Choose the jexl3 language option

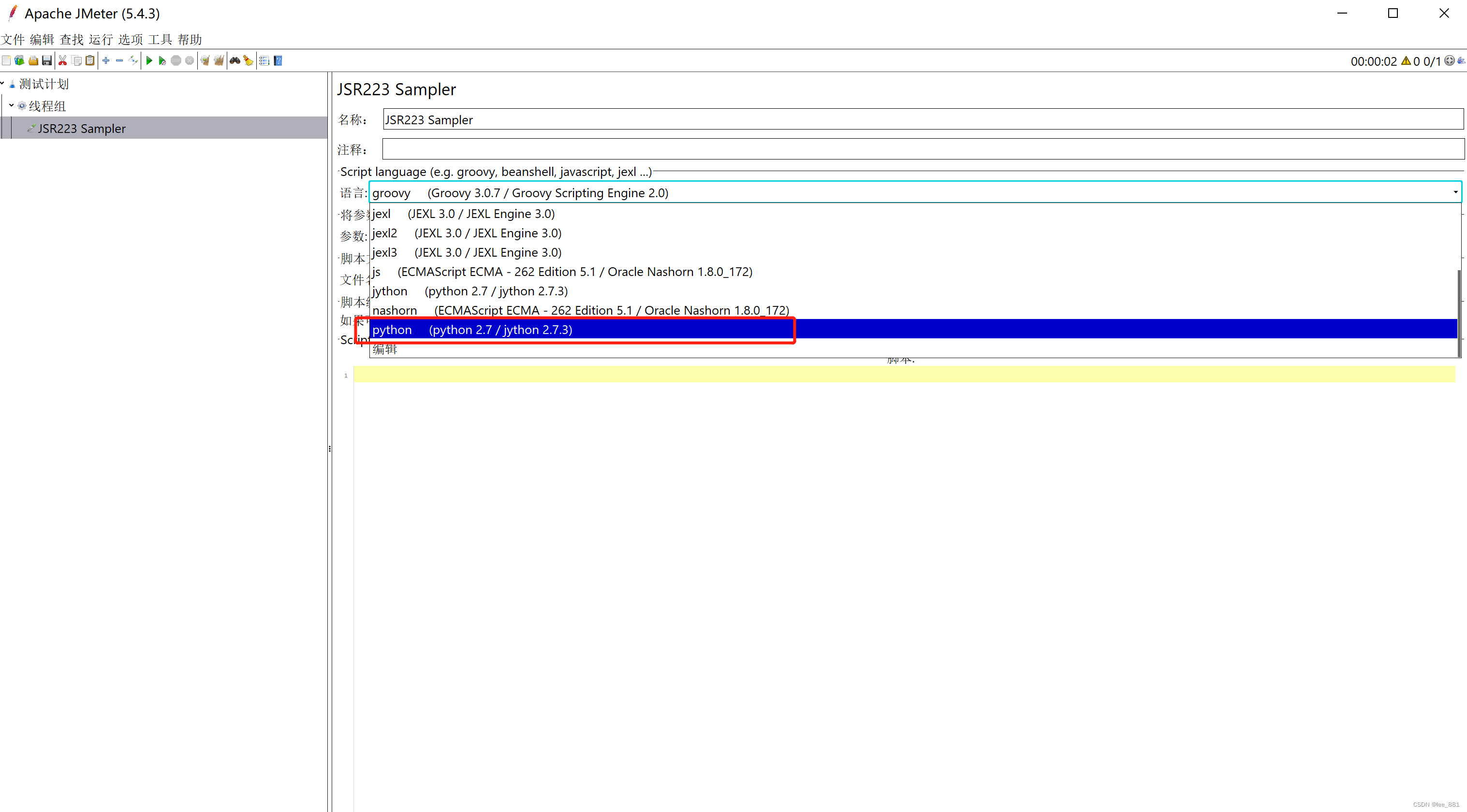[913, 252]
